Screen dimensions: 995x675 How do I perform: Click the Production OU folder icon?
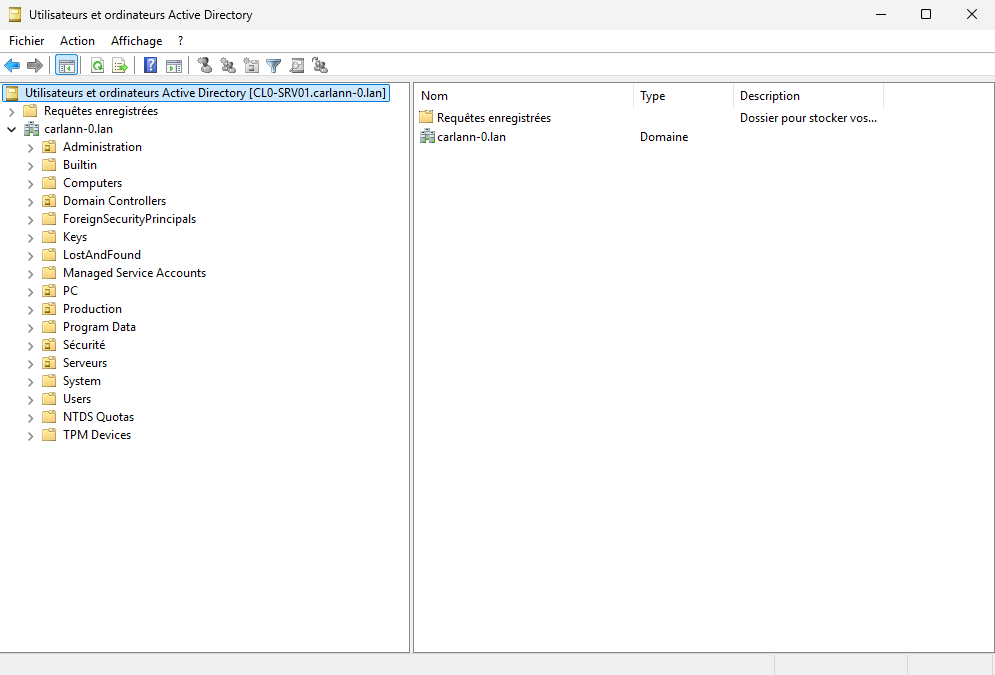(x=49, y=308)
